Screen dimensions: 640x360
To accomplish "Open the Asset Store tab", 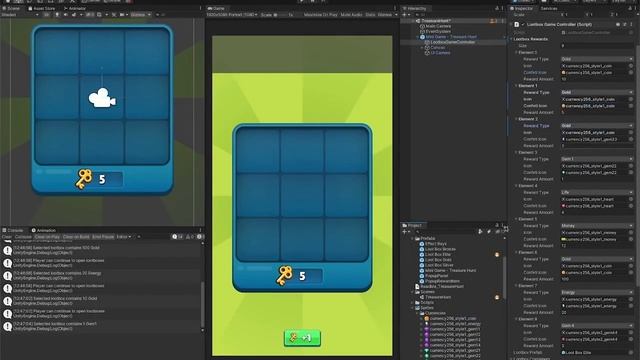I will (x=42, y=8).
